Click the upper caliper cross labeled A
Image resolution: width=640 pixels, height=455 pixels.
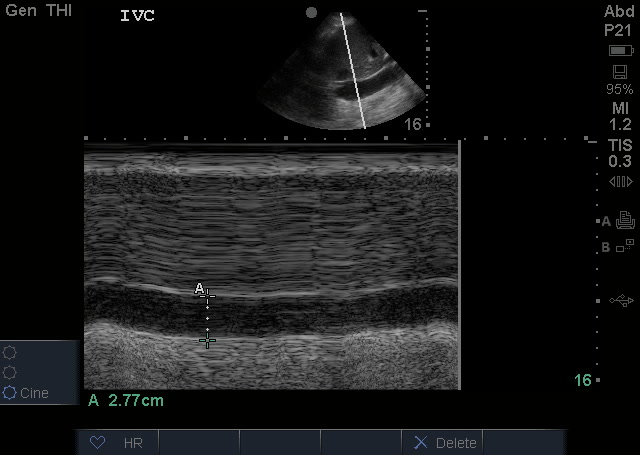(208, 296)
